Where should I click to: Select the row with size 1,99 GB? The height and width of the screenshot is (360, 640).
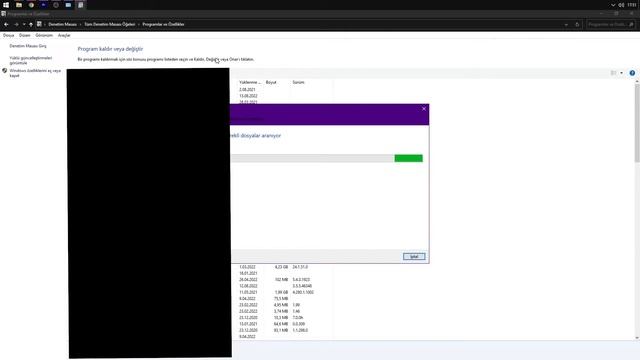[x=282, y=292]
